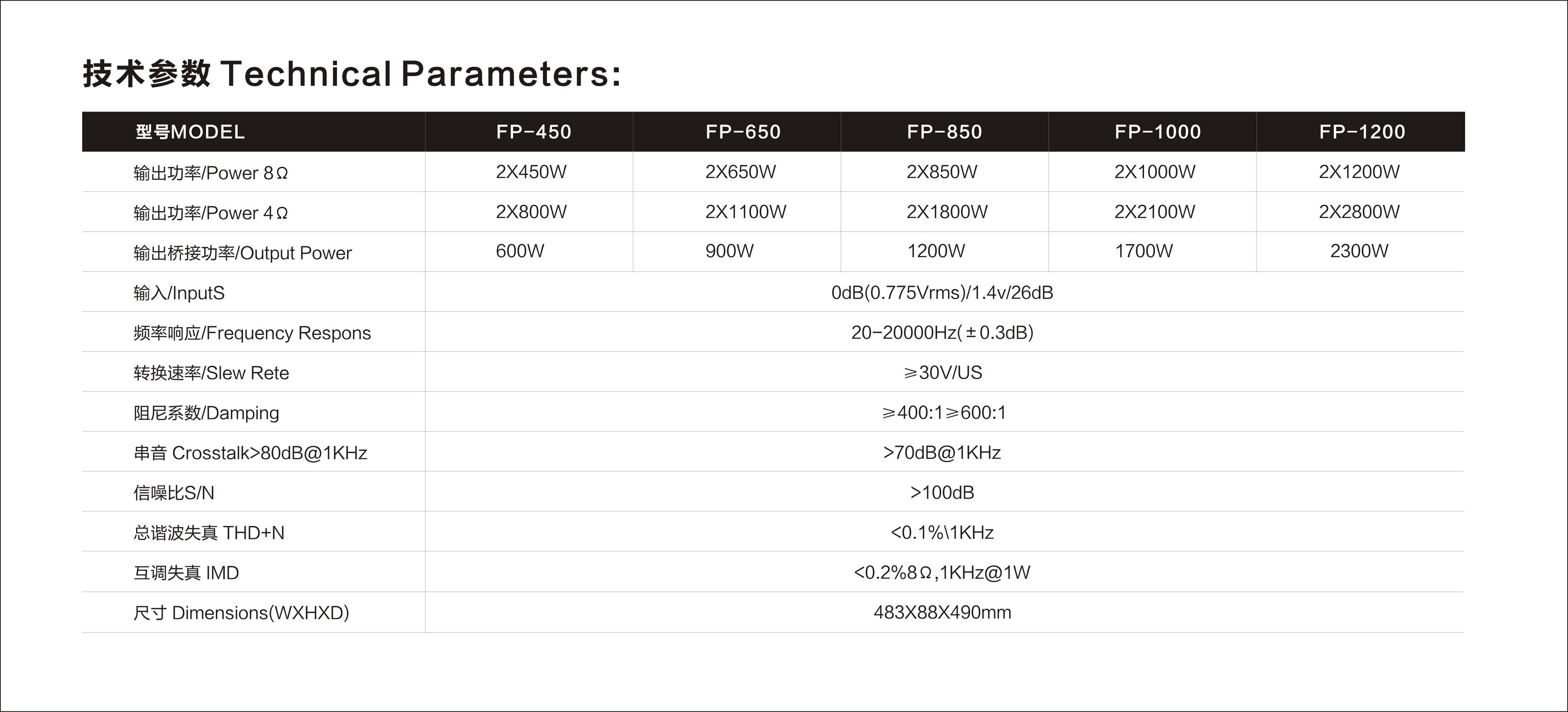1568x712 pixels.
Task: Select the FP-1200 column header
Action: pyautogui.click(x=1362, y=132)
